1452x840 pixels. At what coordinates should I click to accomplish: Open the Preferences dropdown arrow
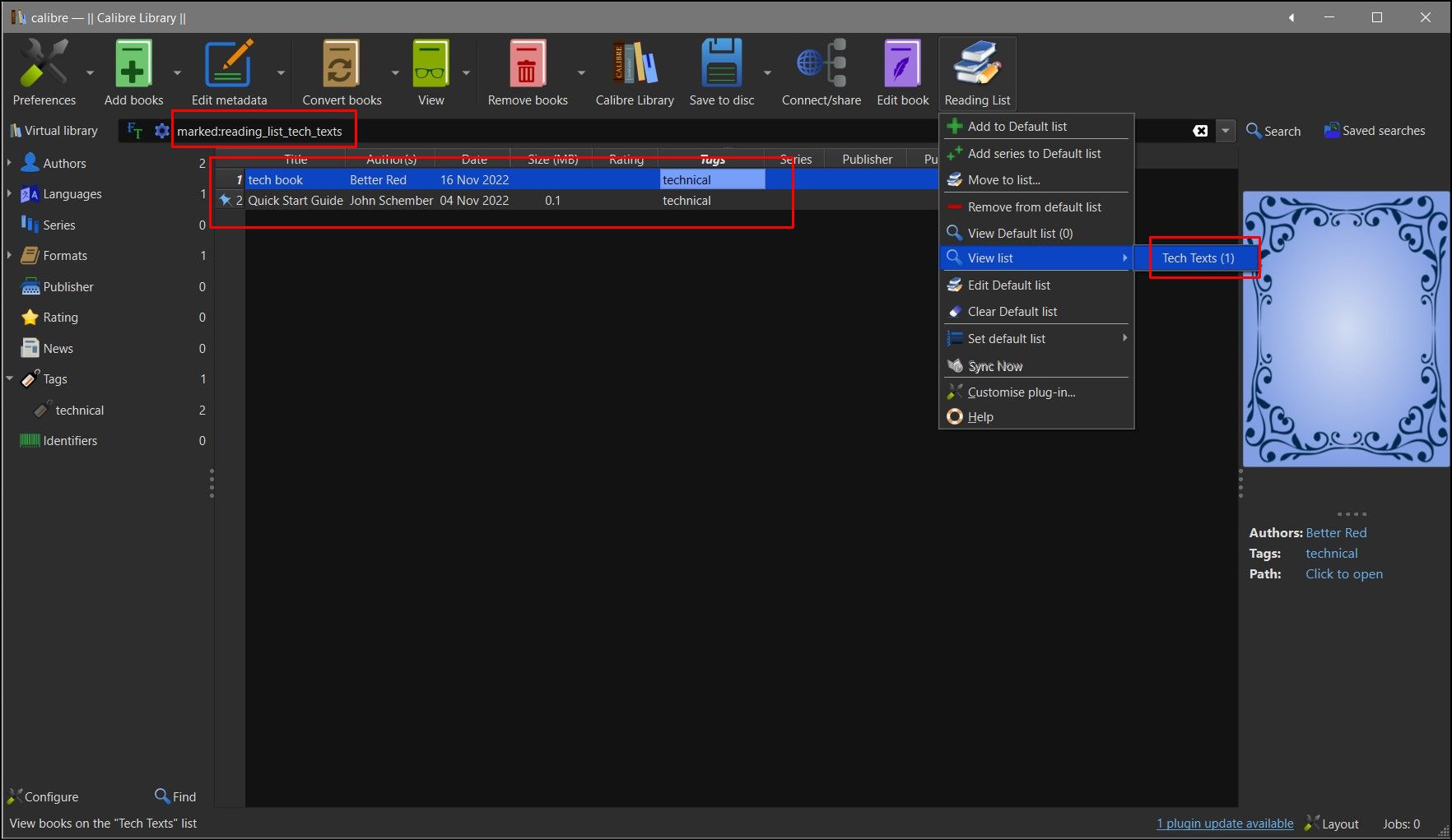coord(90,72)
